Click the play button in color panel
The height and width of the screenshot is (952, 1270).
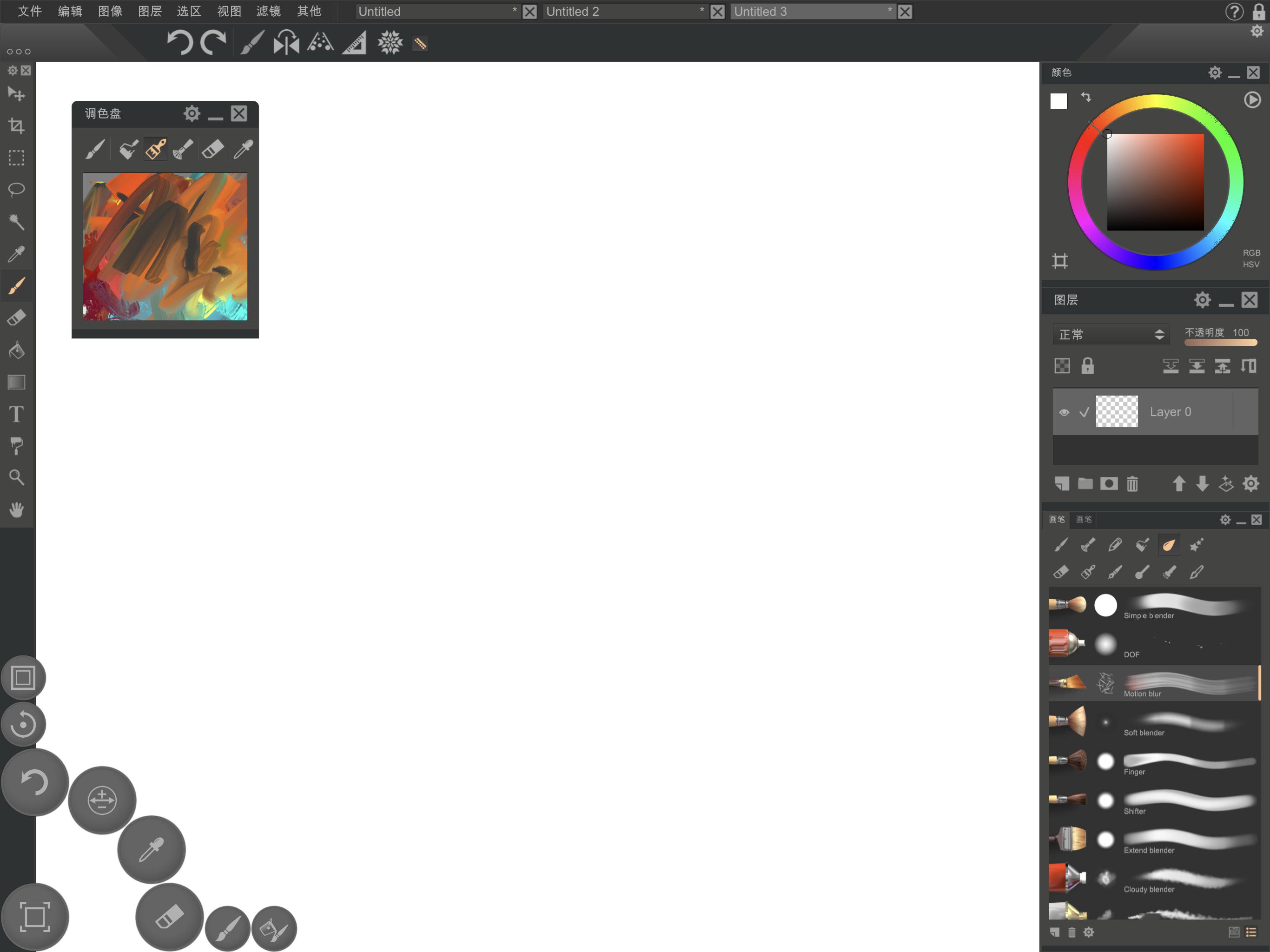tap(1252, 100)
